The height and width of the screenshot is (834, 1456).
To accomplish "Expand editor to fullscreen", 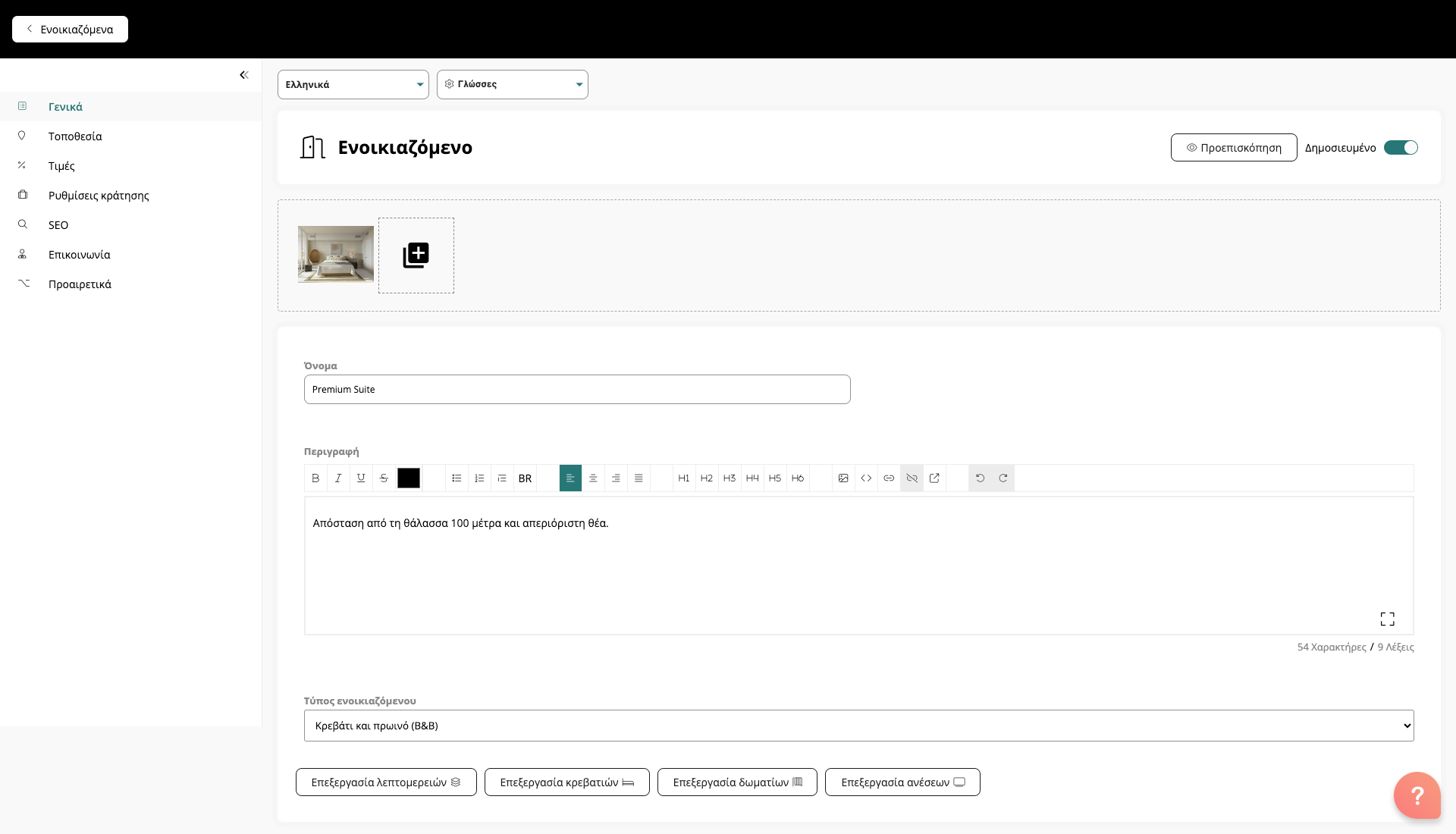I will [1387, 619].
